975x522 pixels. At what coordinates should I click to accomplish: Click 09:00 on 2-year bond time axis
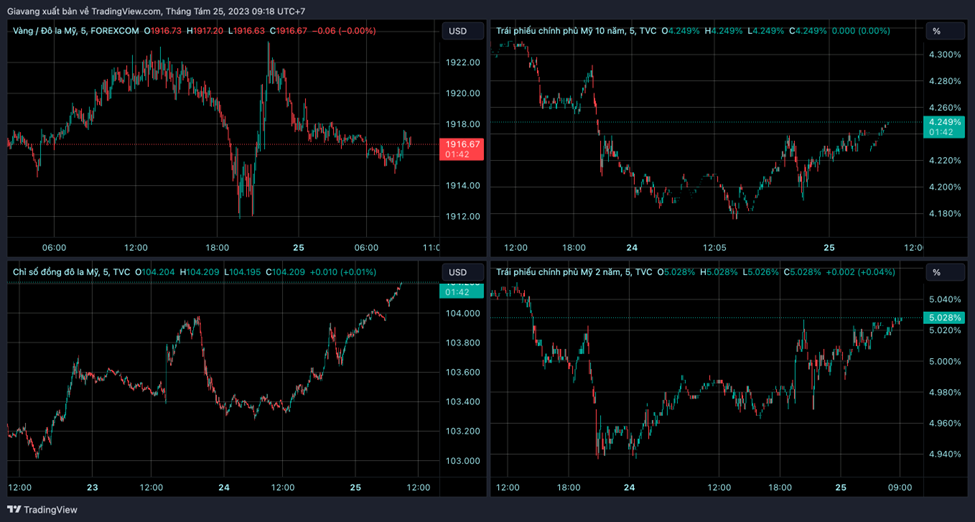pos(900,488)
